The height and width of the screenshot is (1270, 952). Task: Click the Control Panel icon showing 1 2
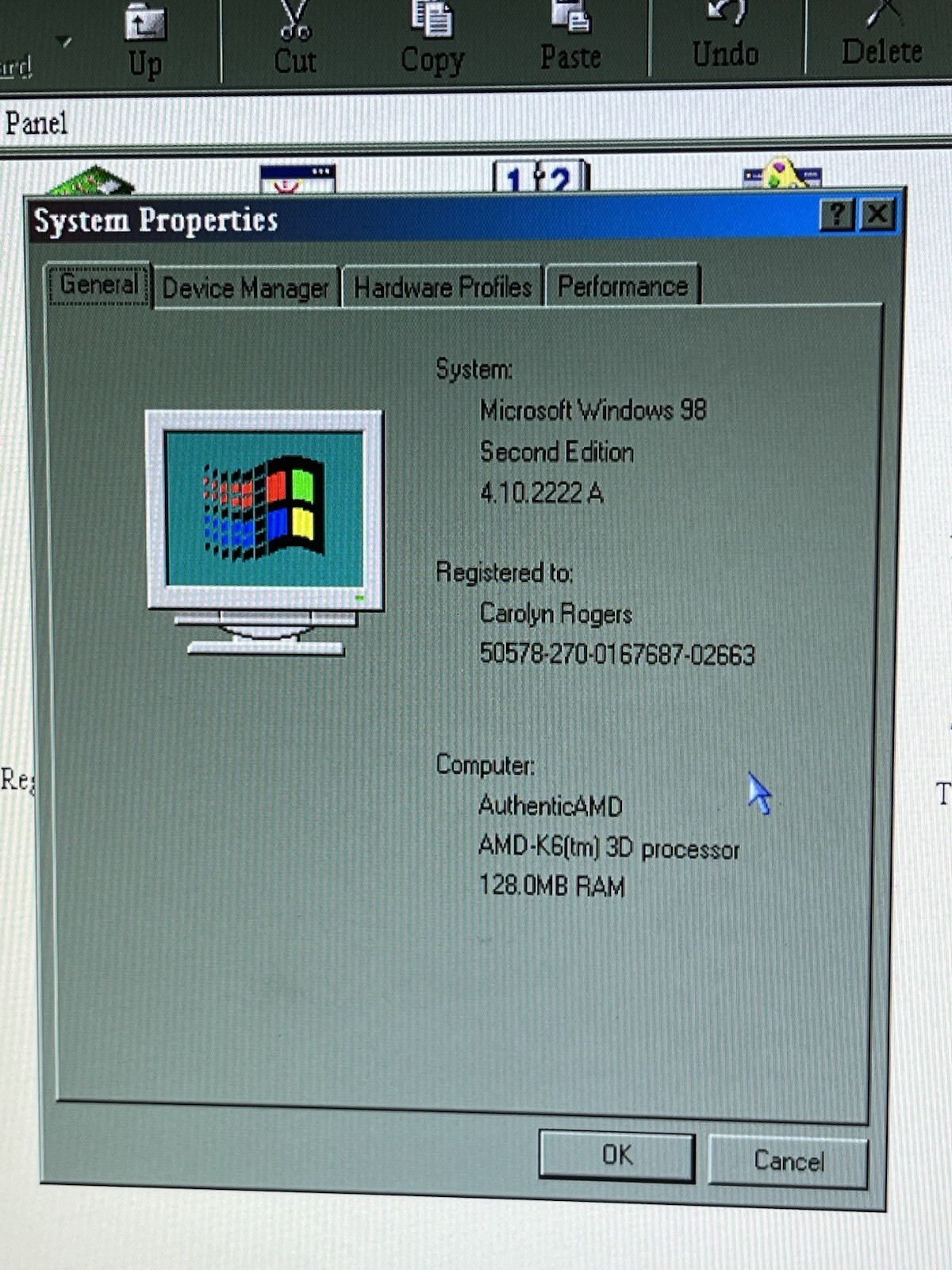click(541, 177)
